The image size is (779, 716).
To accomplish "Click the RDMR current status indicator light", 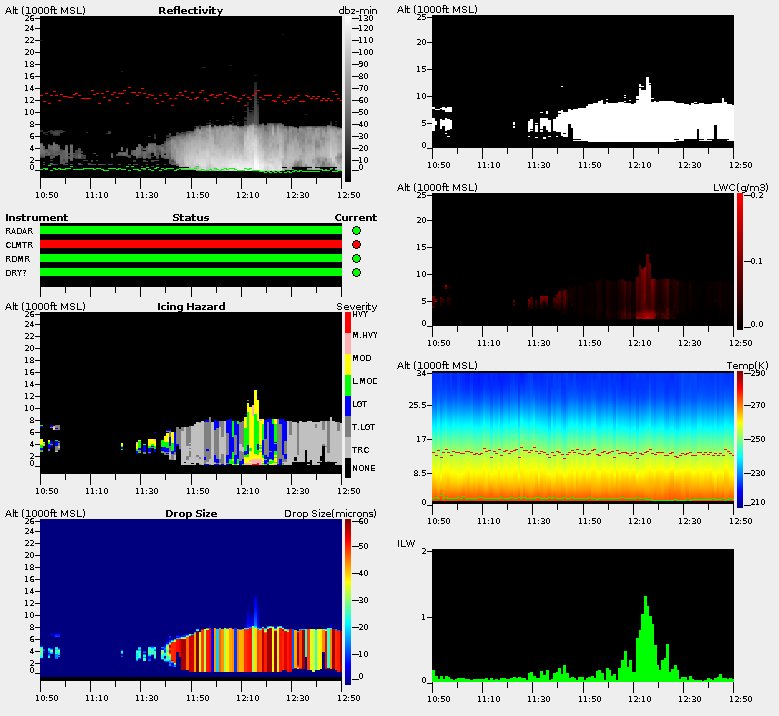I will [357, 259].
